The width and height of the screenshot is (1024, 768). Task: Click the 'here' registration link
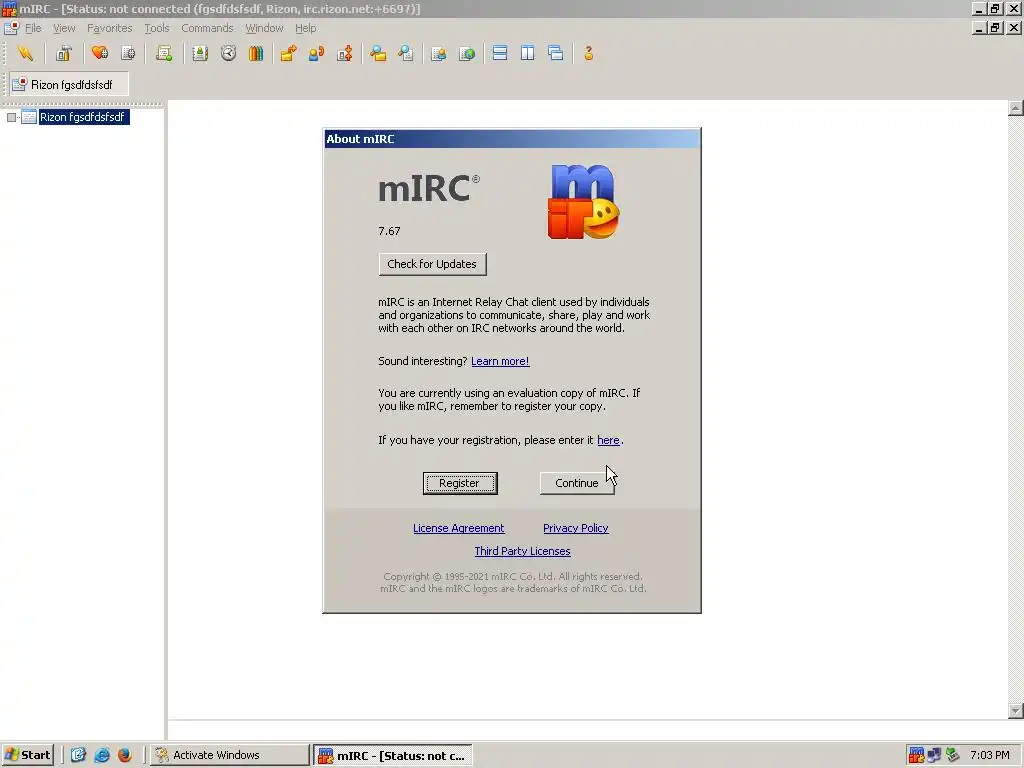pyautogui.click(x=608, y=440)
